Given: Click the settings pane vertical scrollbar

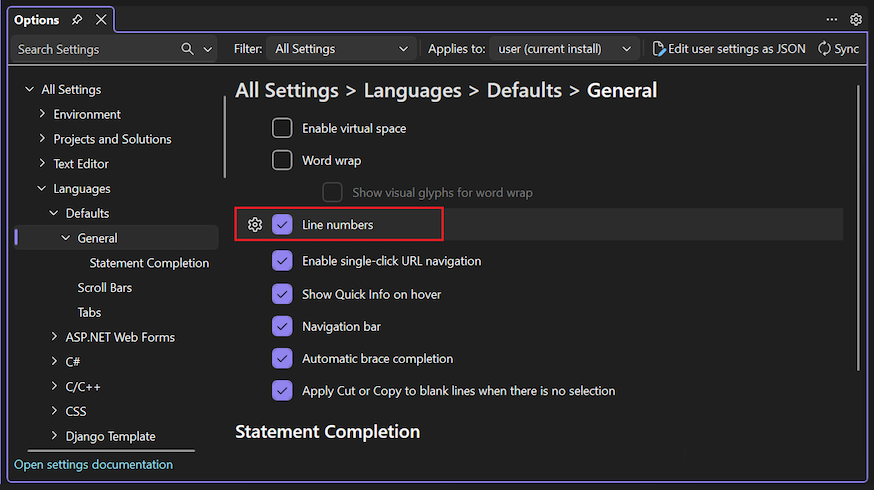Looking at the screenshot, I should pyautogui.click(x=858, y=227).
